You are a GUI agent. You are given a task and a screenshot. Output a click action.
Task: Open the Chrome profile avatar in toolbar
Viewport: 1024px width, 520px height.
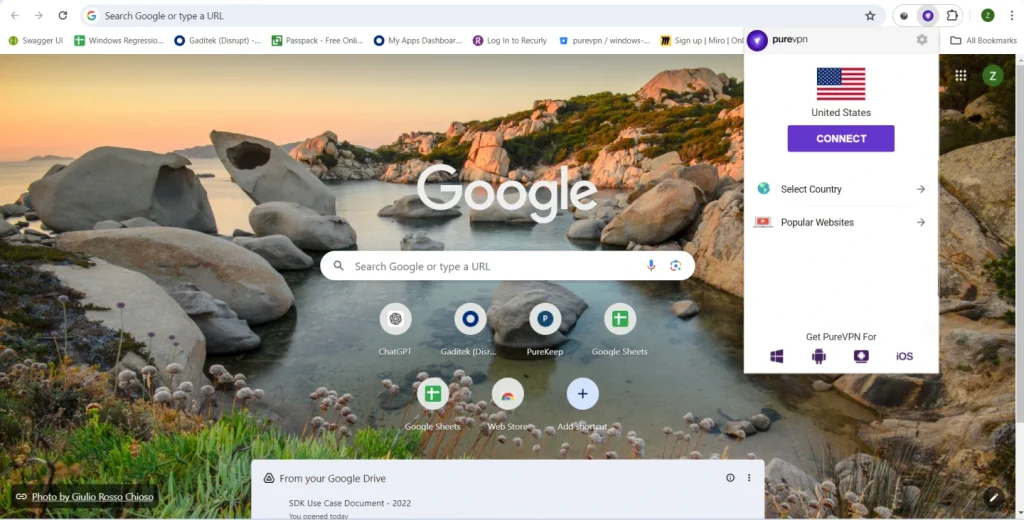987,16
